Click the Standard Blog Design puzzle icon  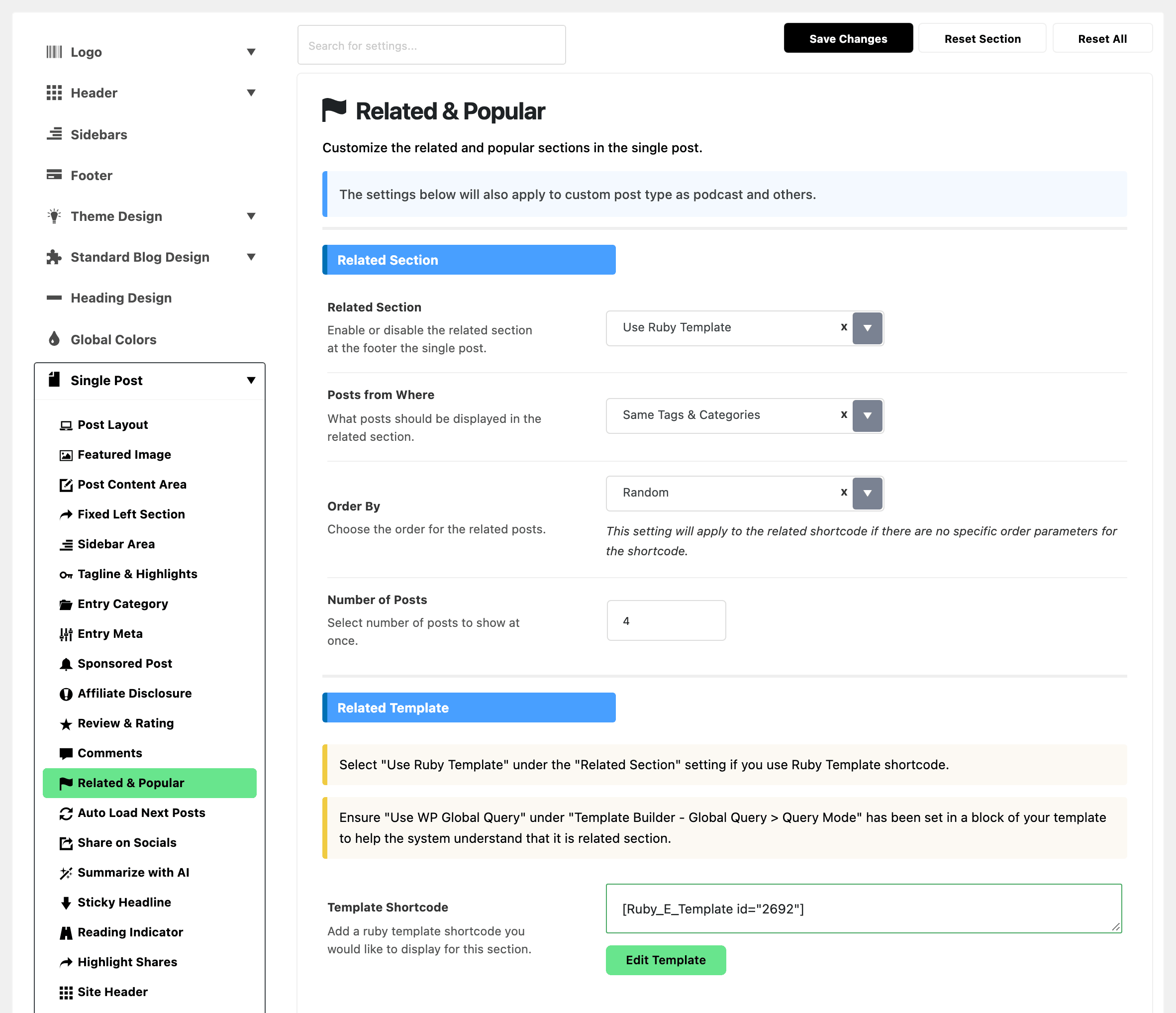click(54, 257)
